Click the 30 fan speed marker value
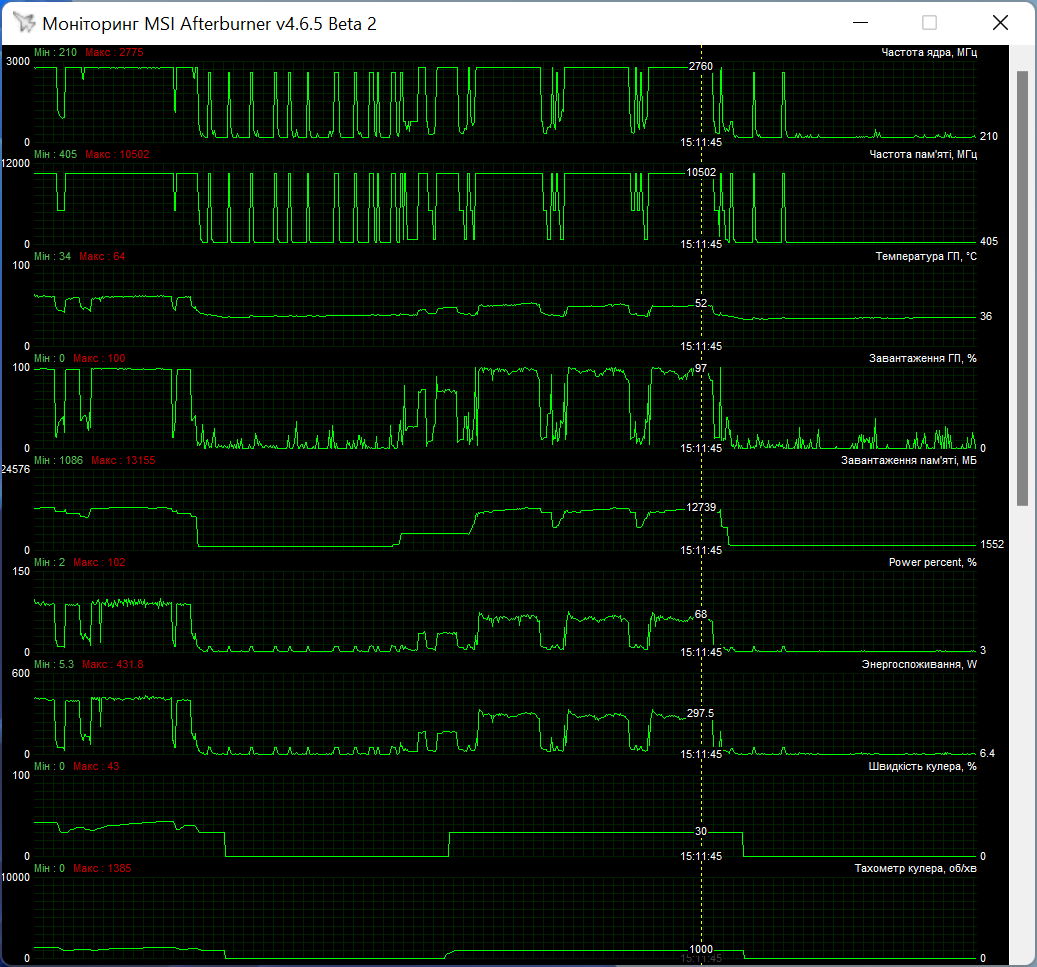The image size is (1037, 967). (x=701, y=831)
